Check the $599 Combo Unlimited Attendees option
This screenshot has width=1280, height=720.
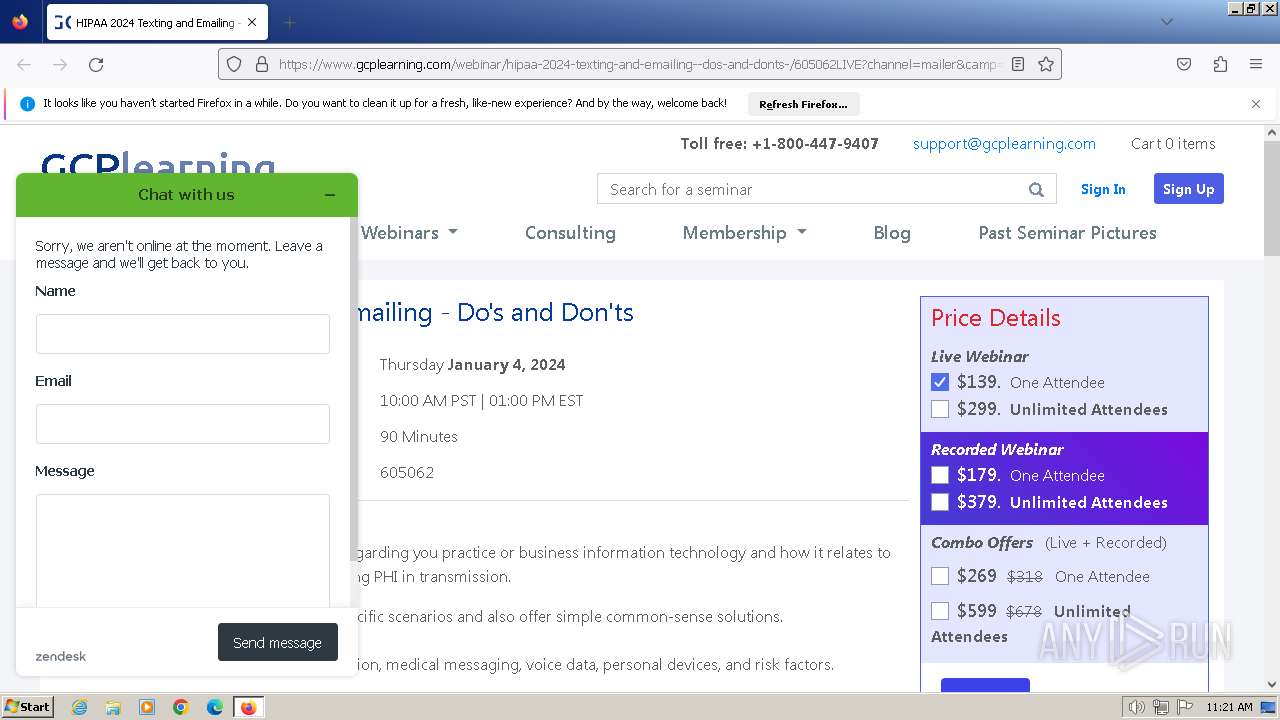(940, 611)
